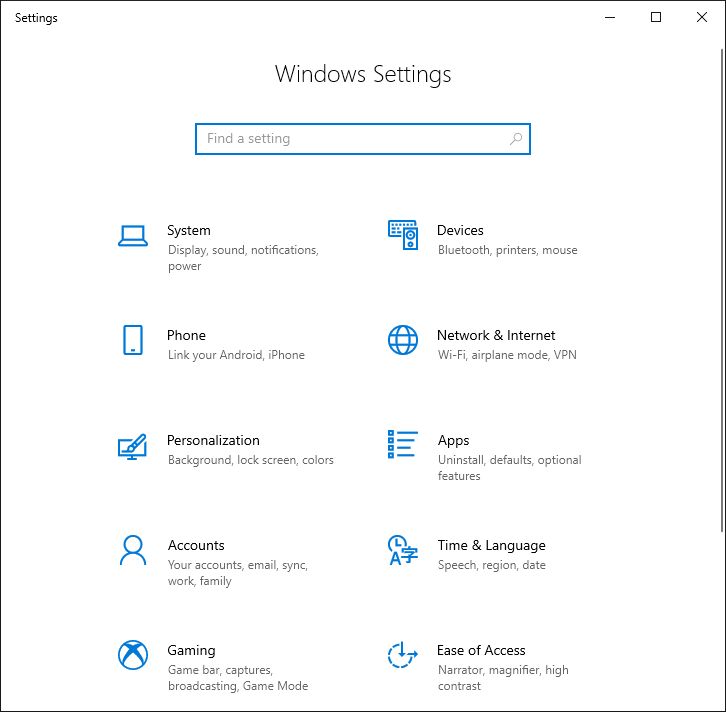Open the Network & Internet globe icon
Viewport: 726px width, 712px height.
click(x=403, y=340)
